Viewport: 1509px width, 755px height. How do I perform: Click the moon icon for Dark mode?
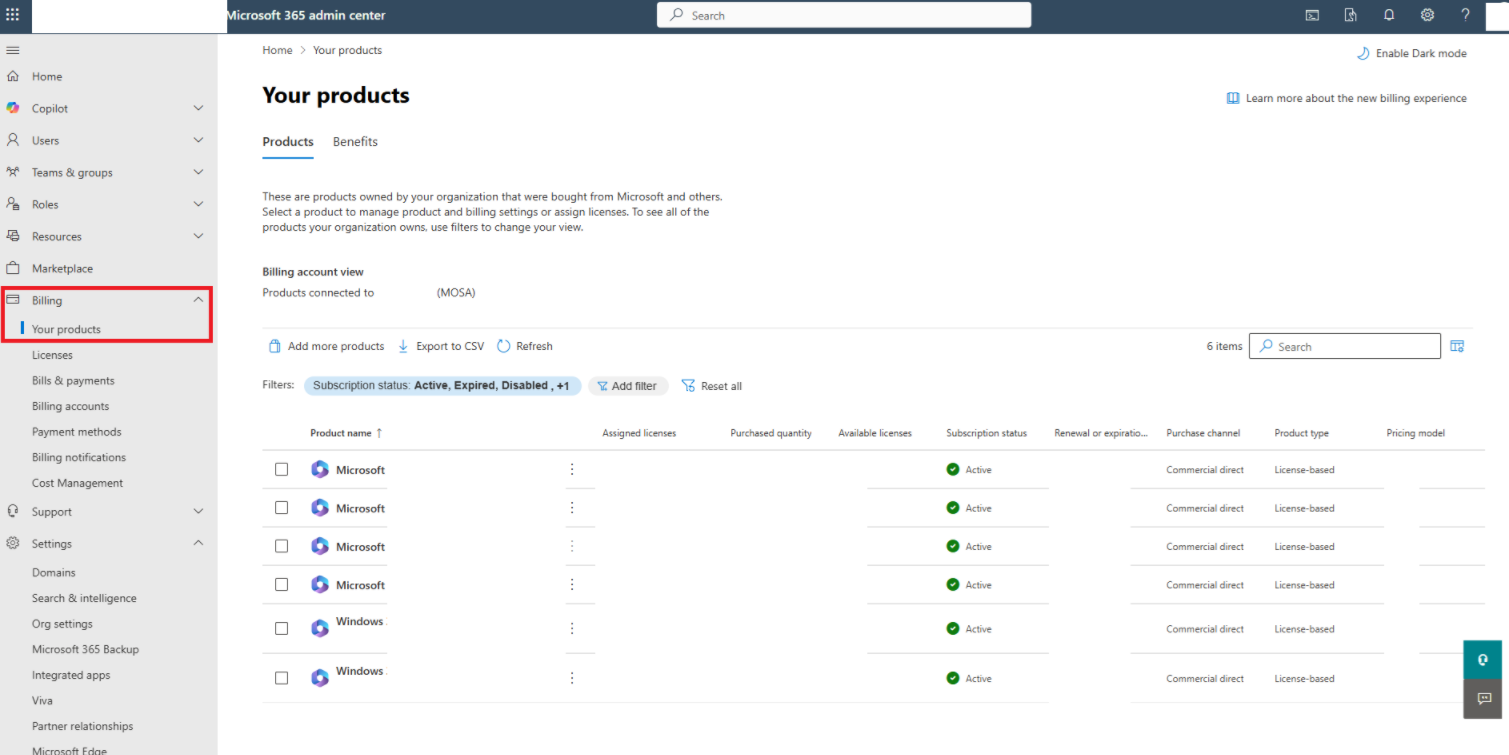[x=1362, y=53]
